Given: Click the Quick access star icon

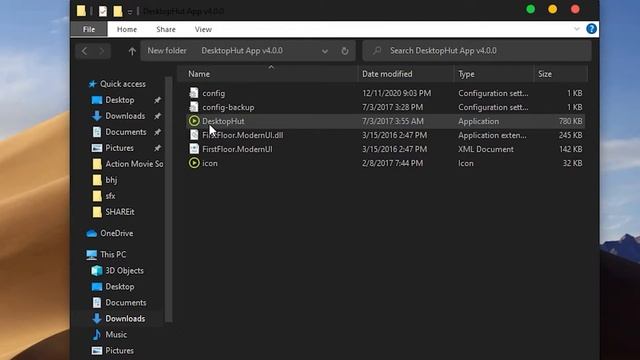Looking at the screenshot, I should (x=92, y=84).
